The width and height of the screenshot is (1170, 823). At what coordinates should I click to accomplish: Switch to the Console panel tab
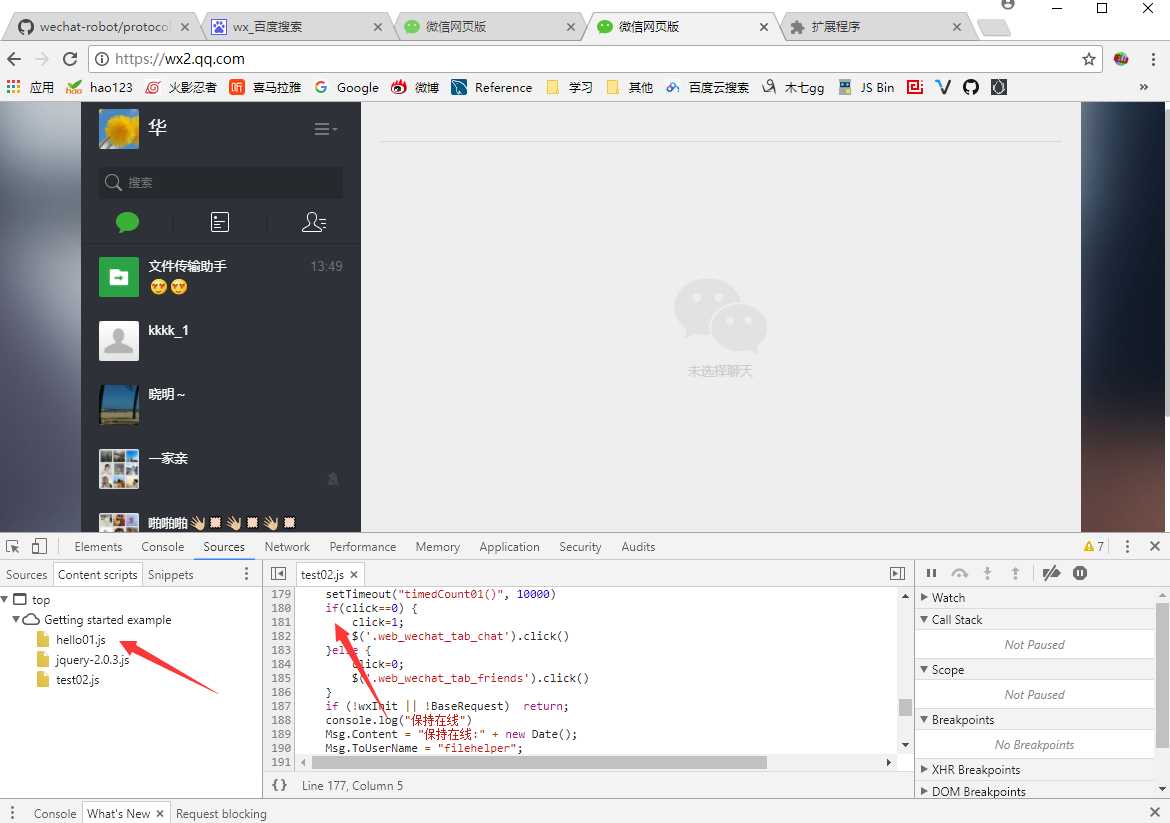[163, 547]
